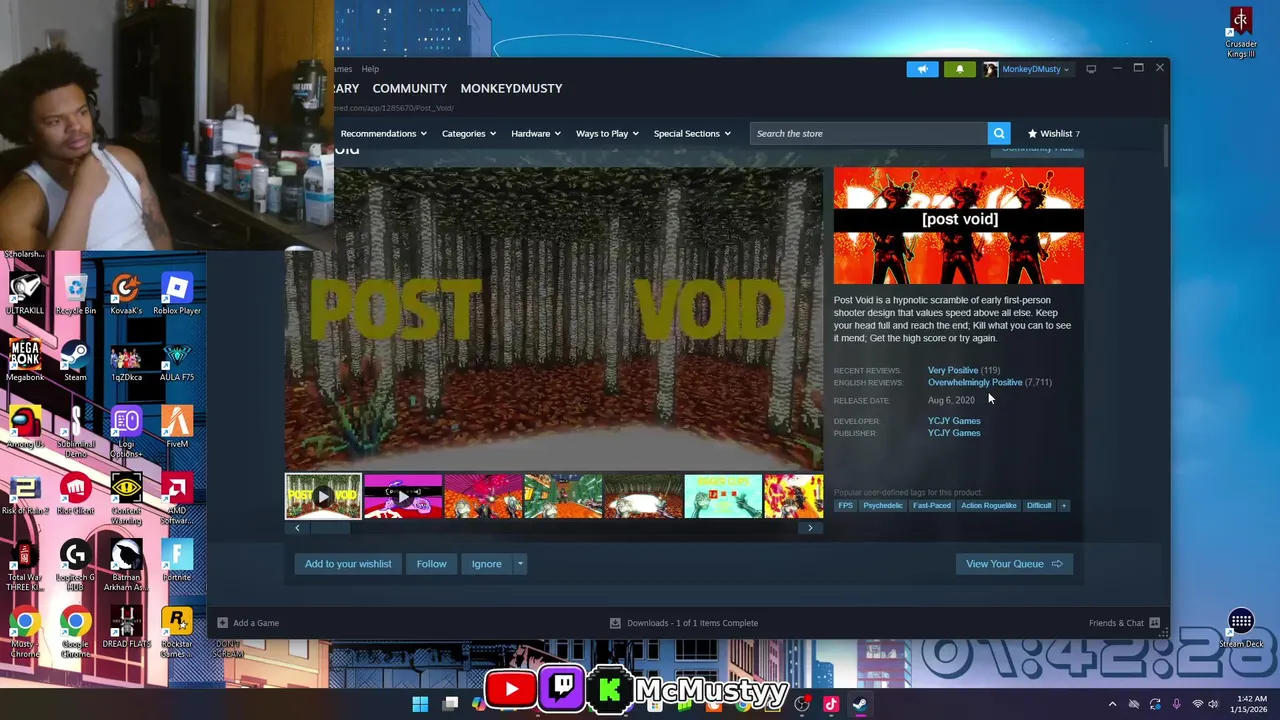Open the ULTRAKILL desktop shortcut

pos(25,295)
